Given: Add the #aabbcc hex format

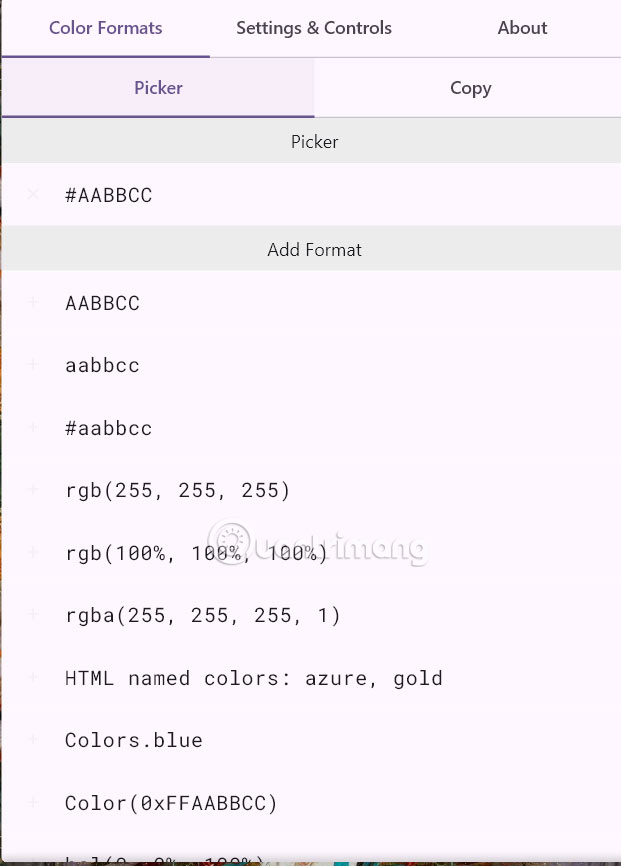Looking at the screenshot, I should click(33, 428).
